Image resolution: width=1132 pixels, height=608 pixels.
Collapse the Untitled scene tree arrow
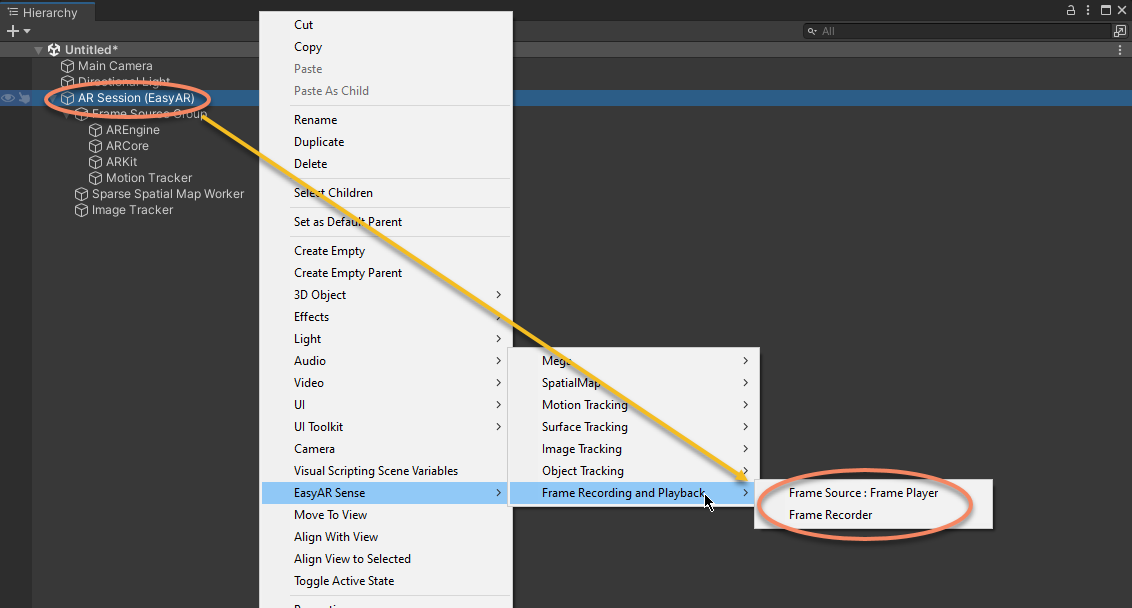click(39, 50)
